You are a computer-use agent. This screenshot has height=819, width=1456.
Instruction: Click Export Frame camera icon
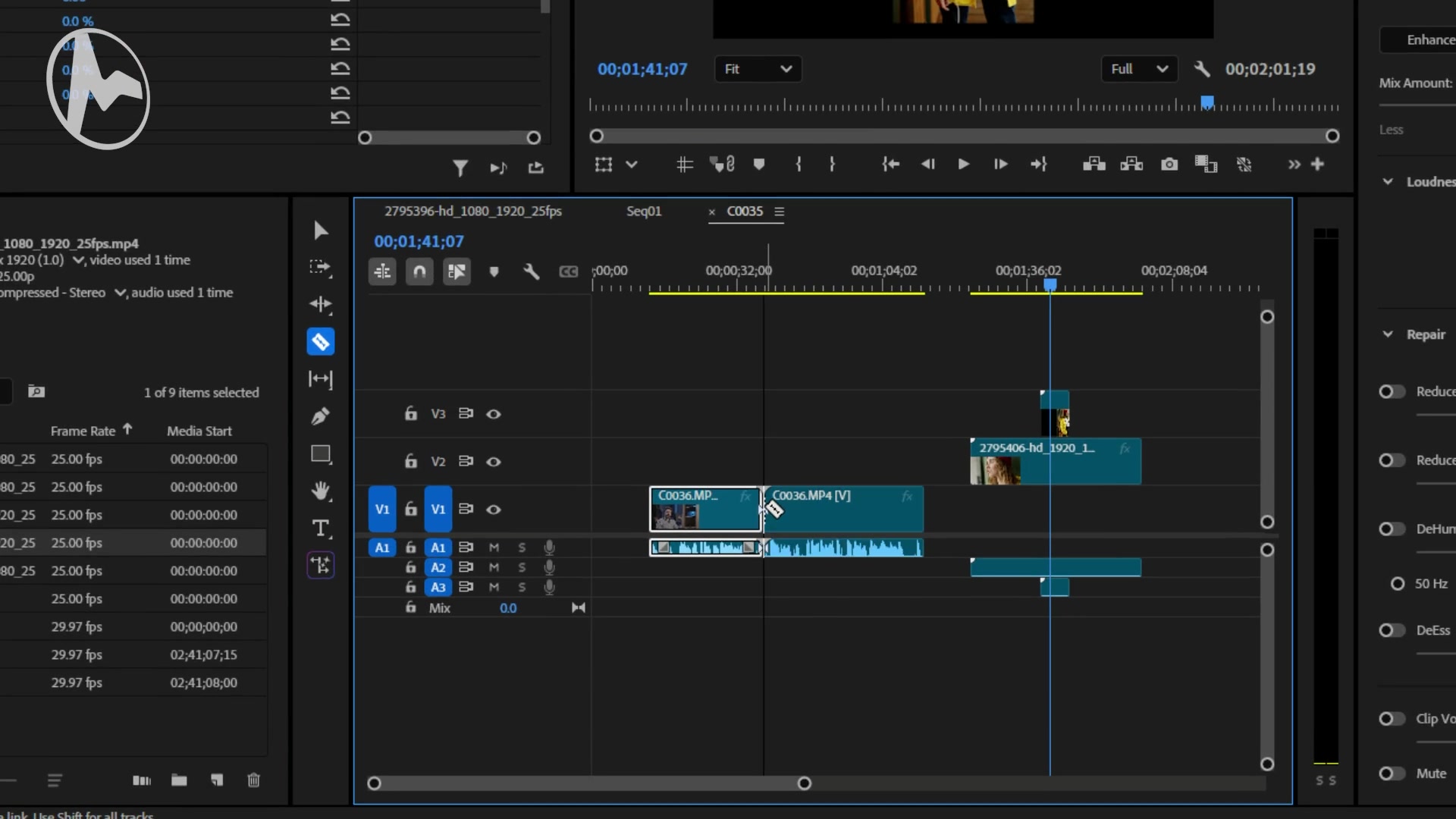pyautogui.click(x=1169, y=165)
